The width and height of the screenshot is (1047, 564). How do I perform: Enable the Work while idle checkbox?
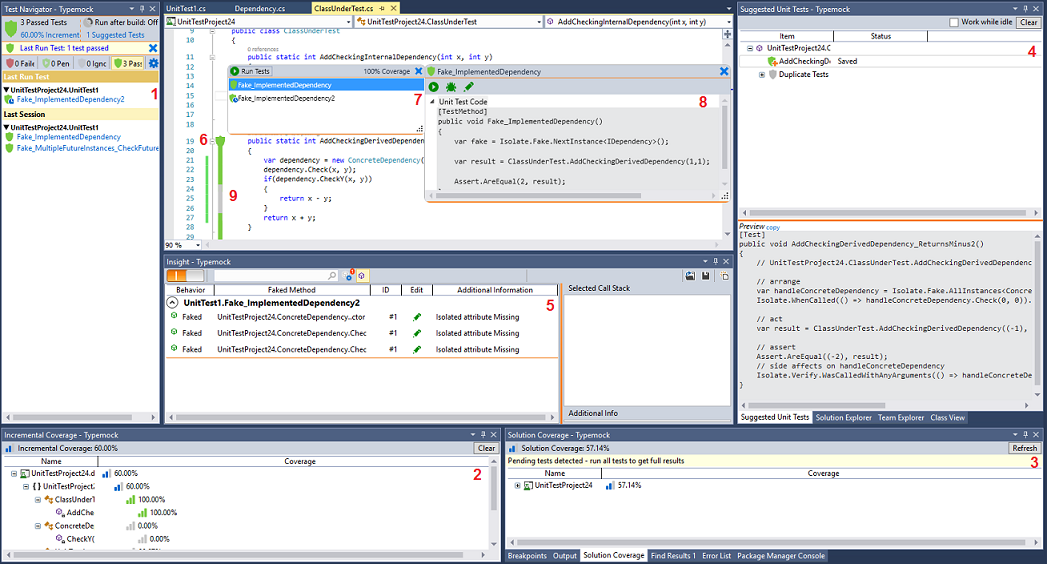click(x=954, y=22)
